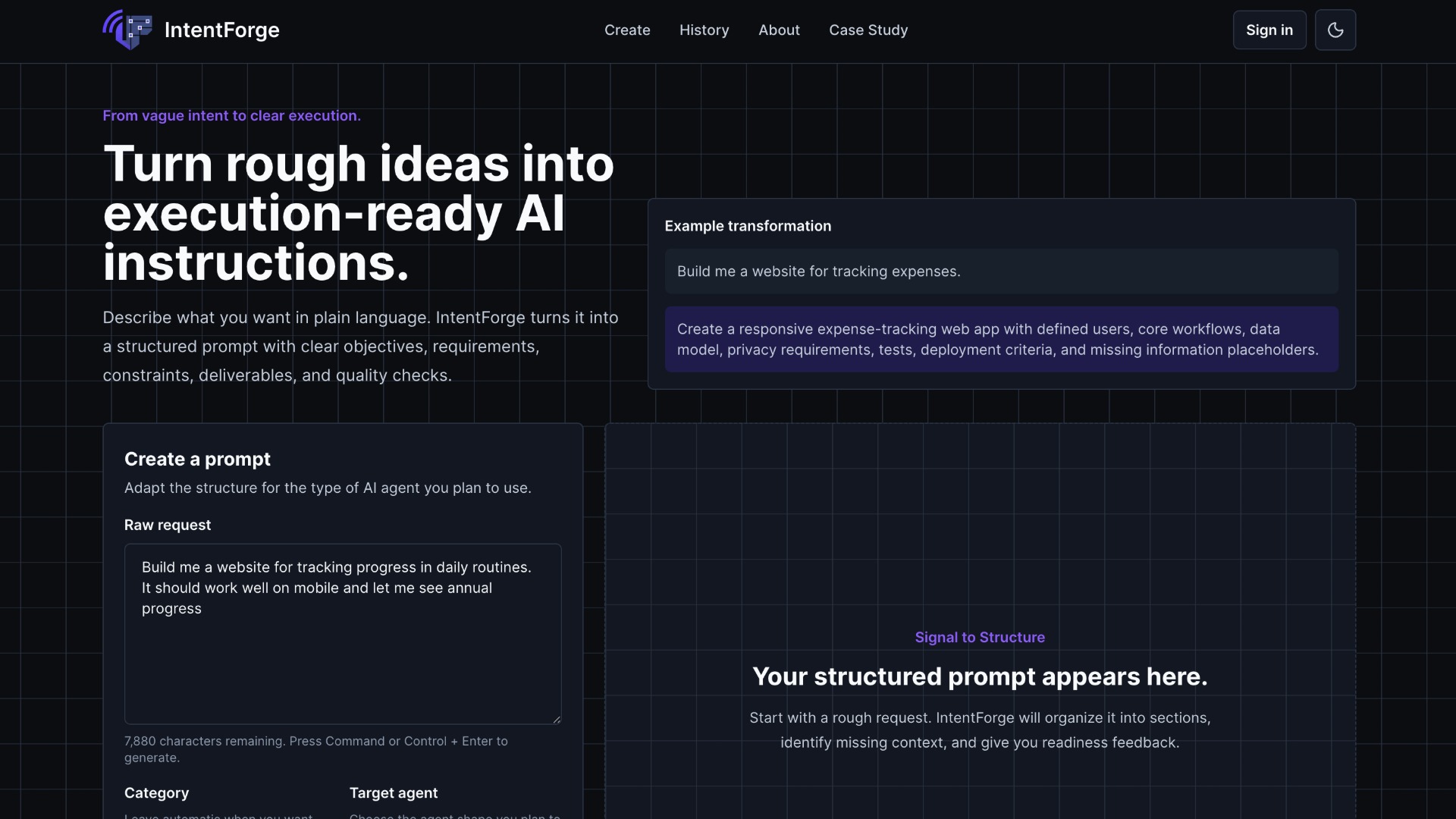Viewport: 1456px width, 819px height.
Task: Click the IntentForge brand name
Action: tap(222, 30)
